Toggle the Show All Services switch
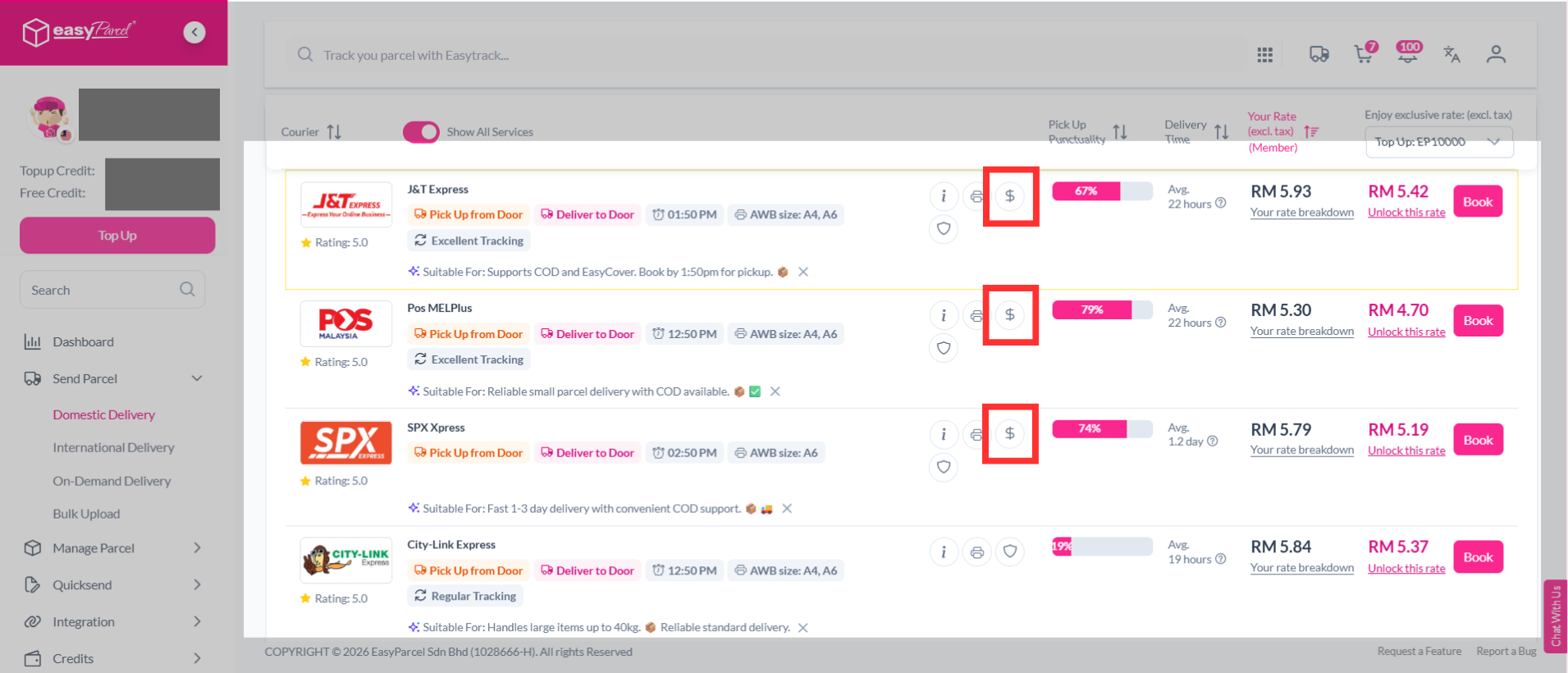Viewport: 1568px width, 673px height. coord(421,131)
